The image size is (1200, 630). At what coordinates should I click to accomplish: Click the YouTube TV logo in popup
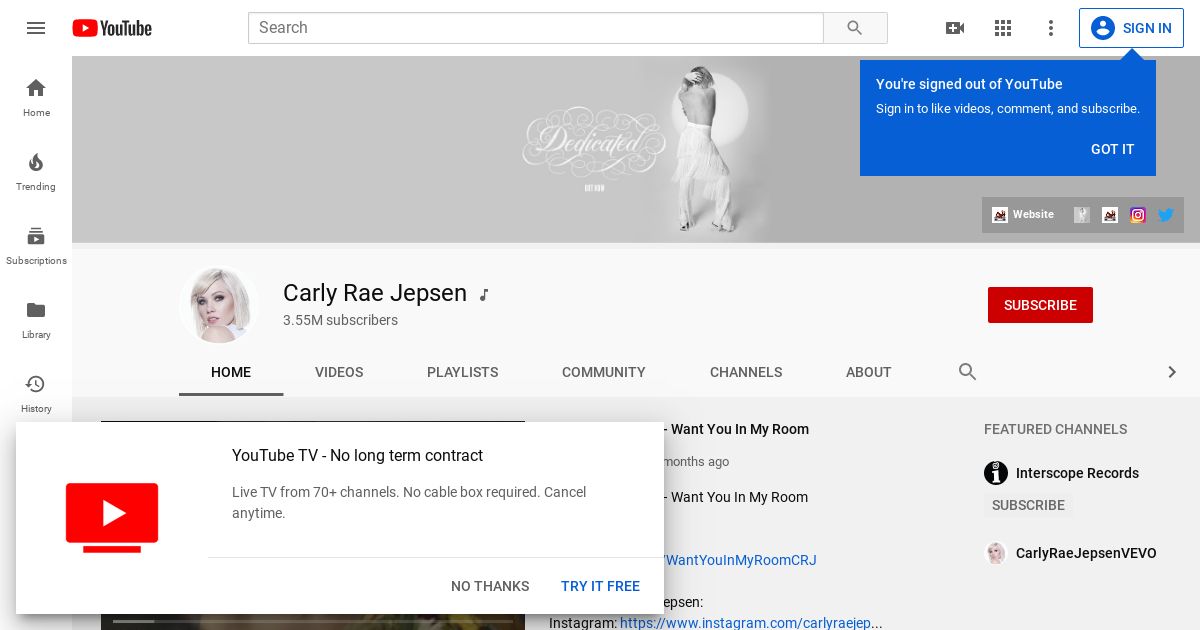coord(112,517)
